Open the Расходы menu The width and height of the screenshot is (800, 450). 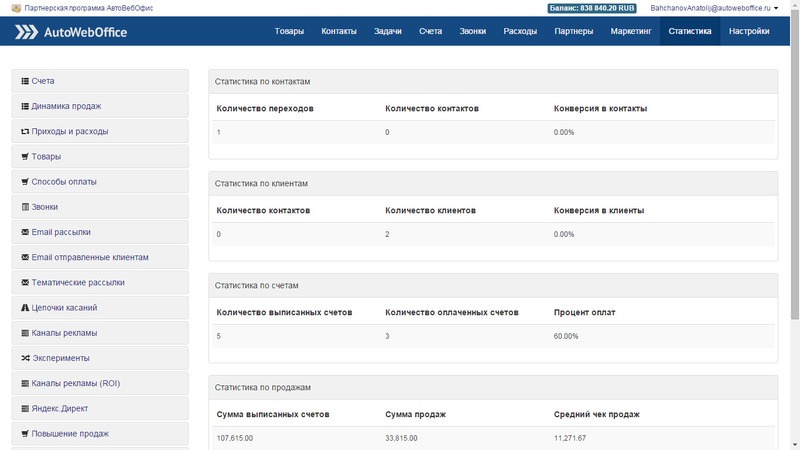(x=520, y=31)
